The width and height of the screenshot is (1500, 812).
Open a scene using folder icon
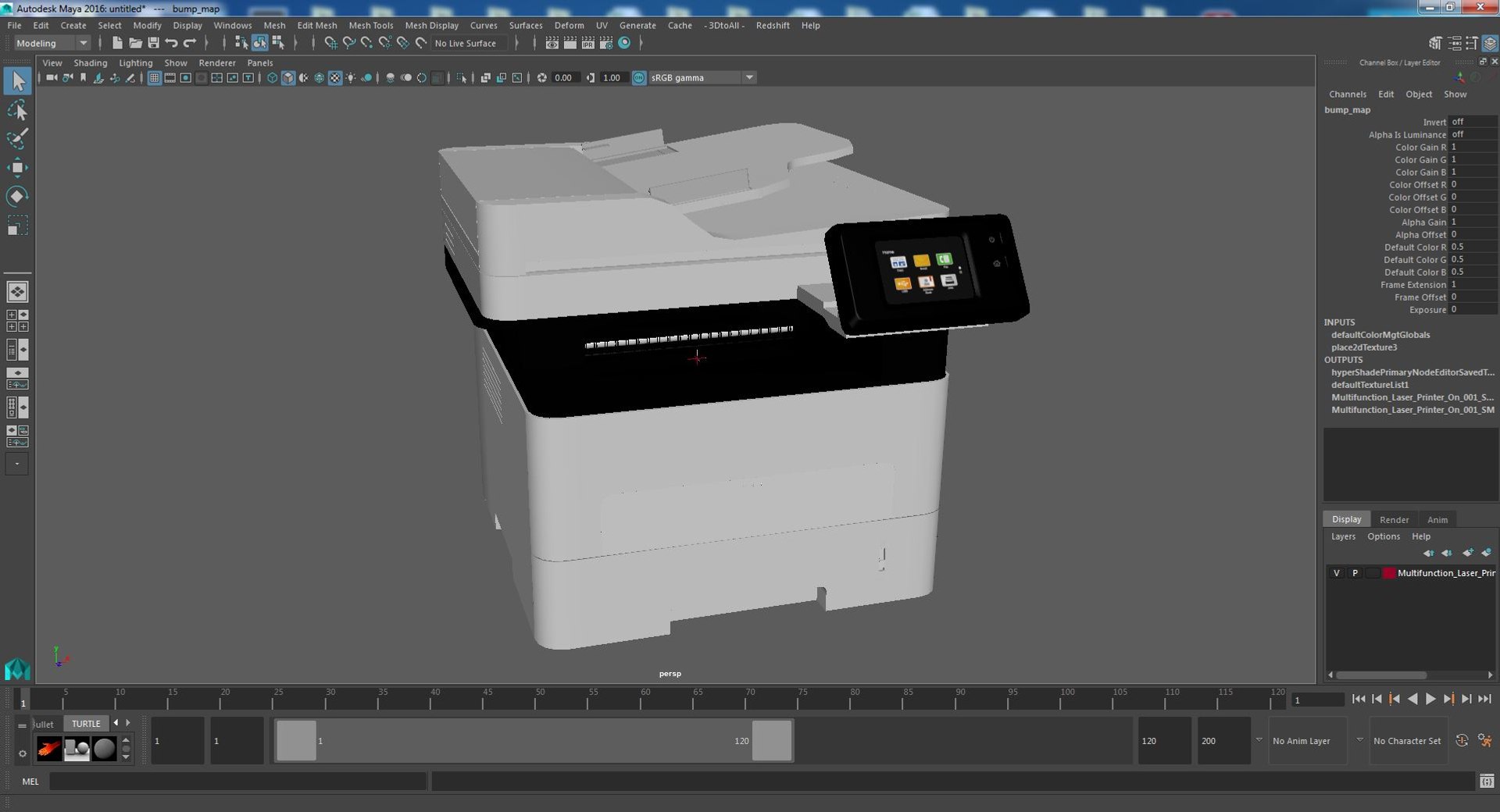pyautogui.click(x=135, y=43)
